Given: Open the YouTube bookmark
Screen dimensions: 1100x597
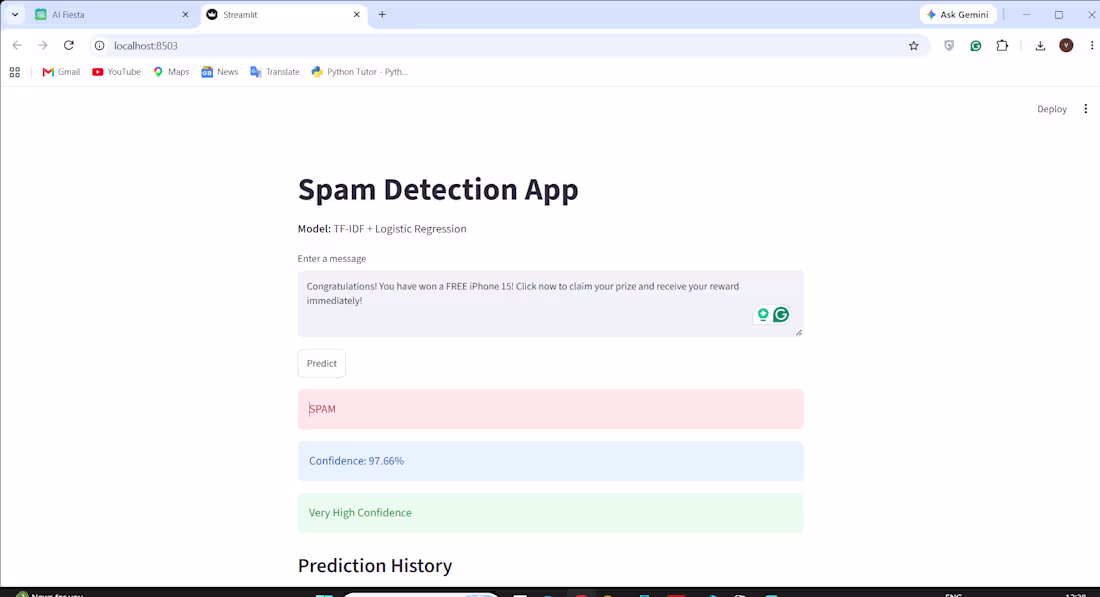Looking at the screenshot, I should (116, 72).
